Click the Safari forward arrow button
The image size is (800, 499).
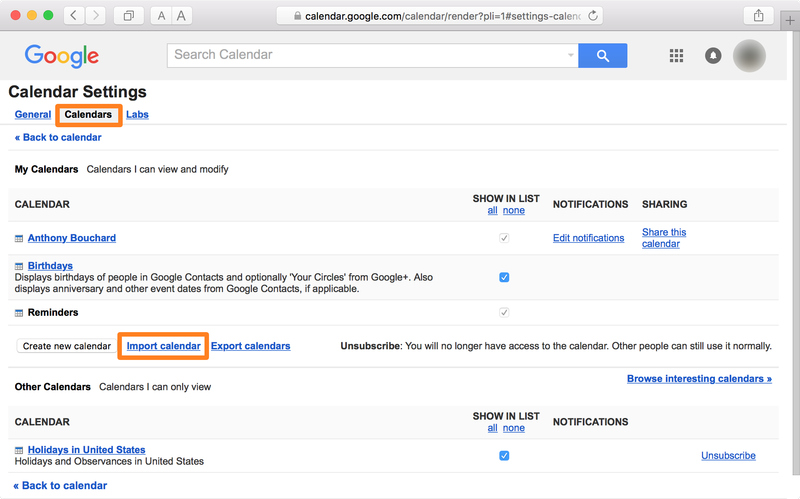pos(95,15)
